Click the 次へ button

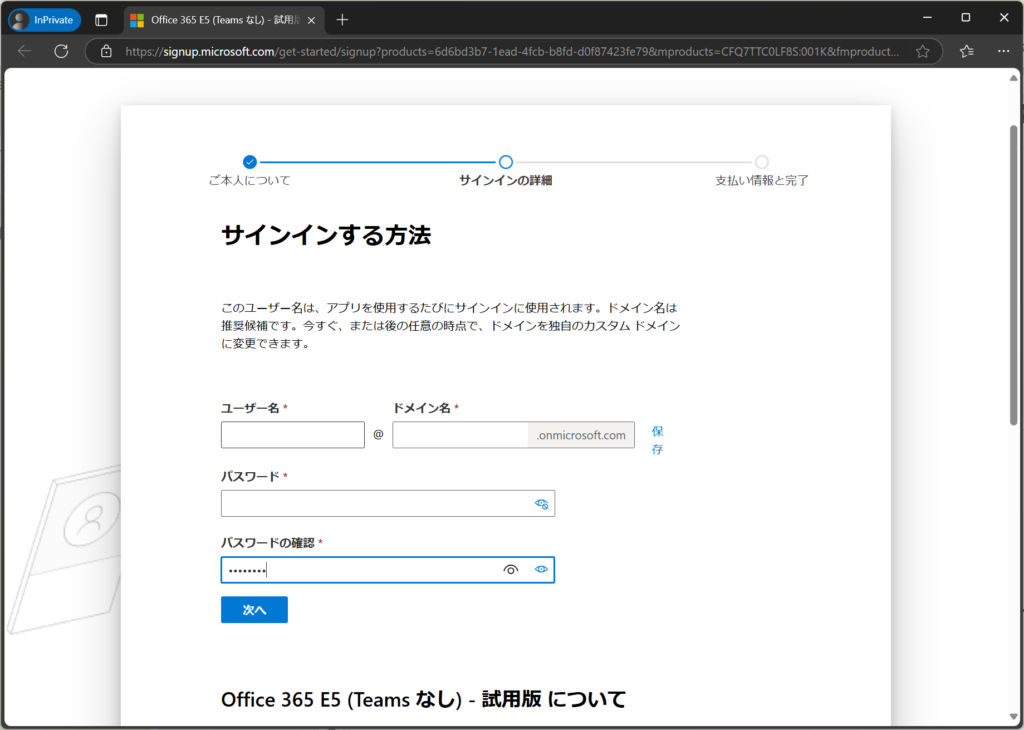(254, 610)
